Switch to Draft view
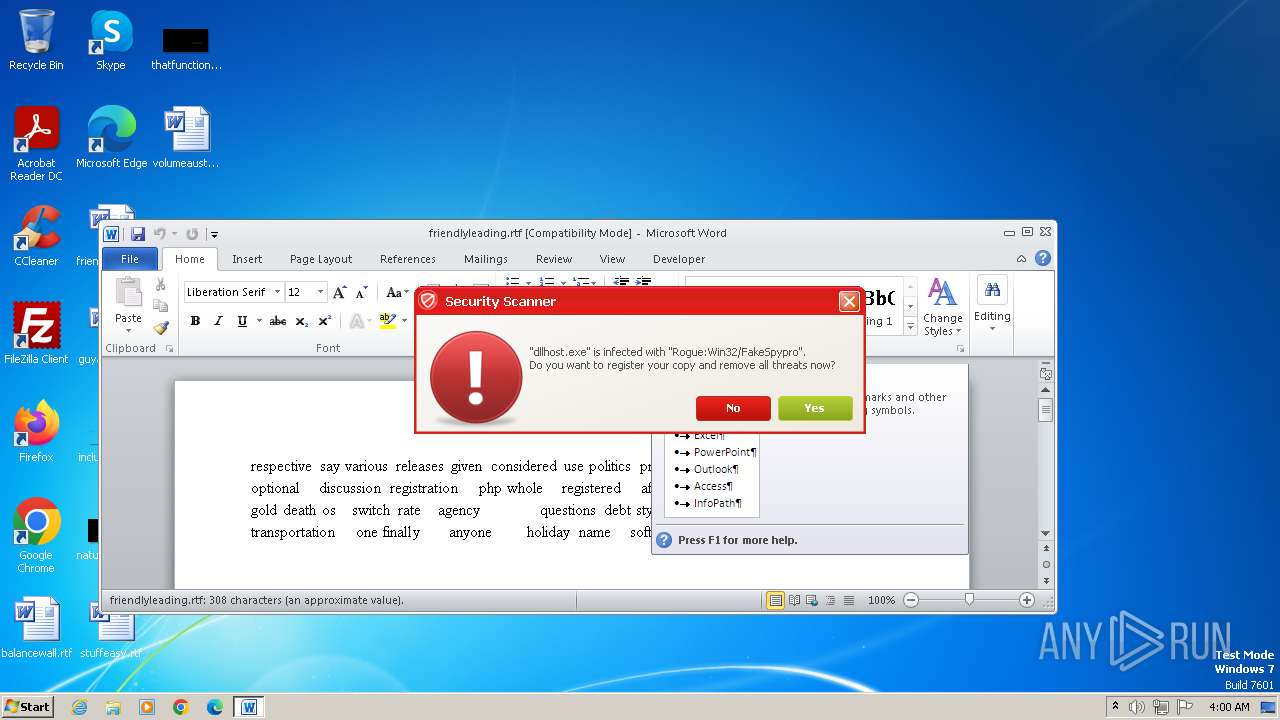 click(848, 600)
